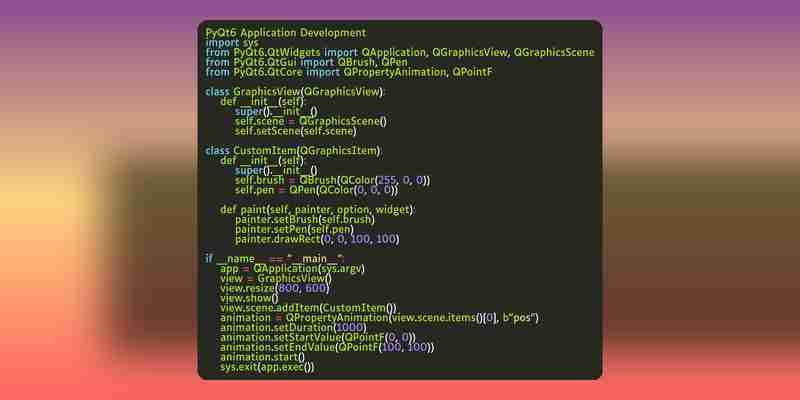Click "painter.setBrush(self.brush)" line
The height and width of the screenshot is (400, 800).
pos(305,220)
